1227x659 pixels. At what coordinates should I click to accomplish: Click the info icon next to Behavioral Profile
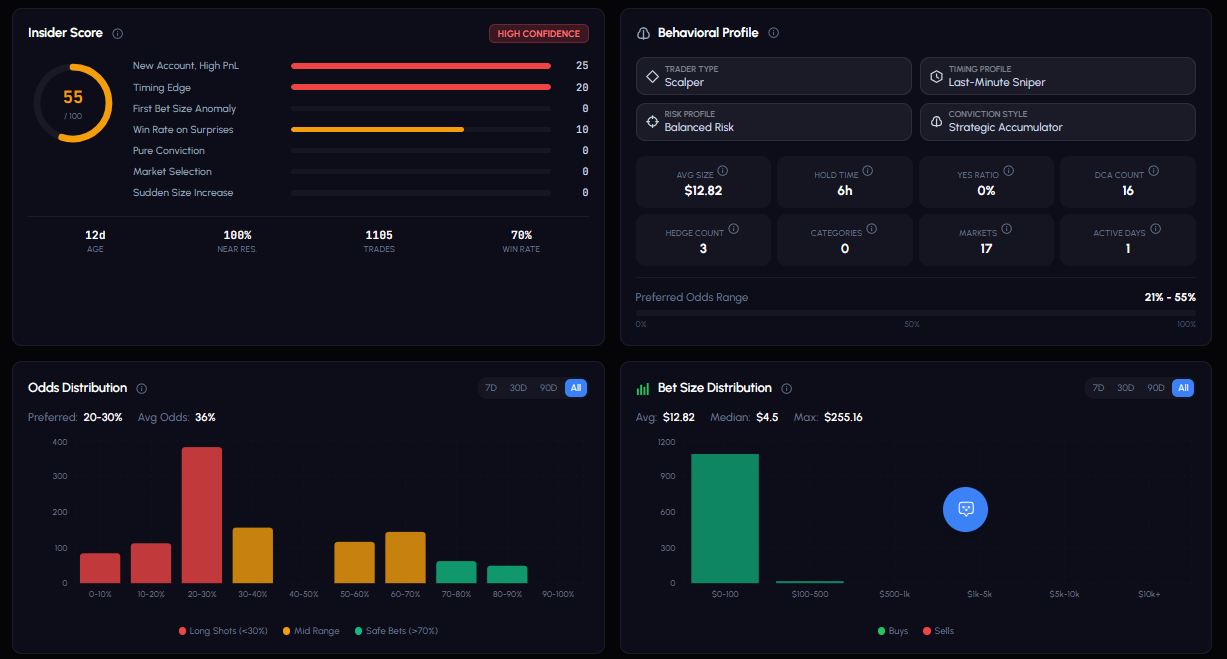pyautogui.click(x=773, y=33)
